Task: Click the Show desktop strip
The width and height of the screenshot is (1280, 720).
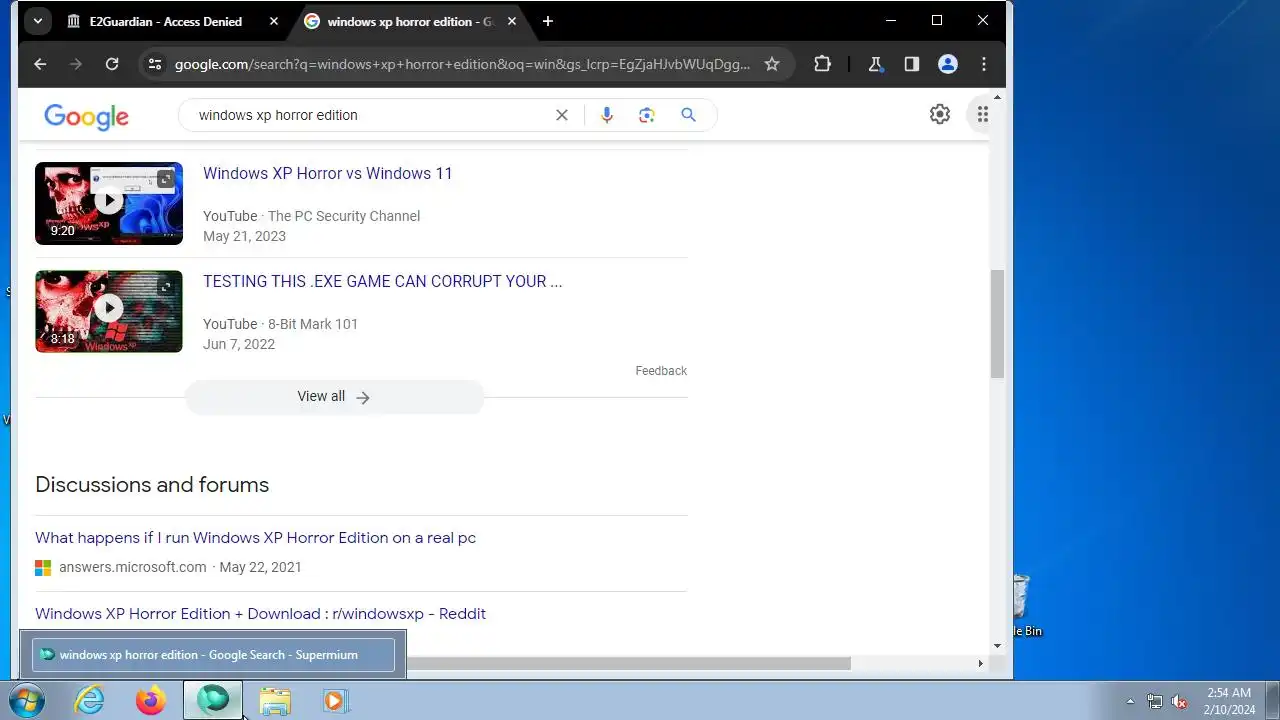Action: click(1272, 700)
